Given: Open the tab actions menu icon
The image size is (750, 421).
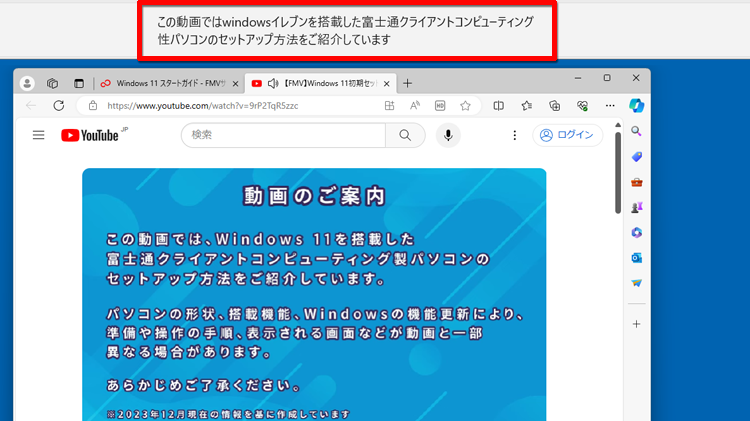Looking at the screenshot, I should 79,83.
